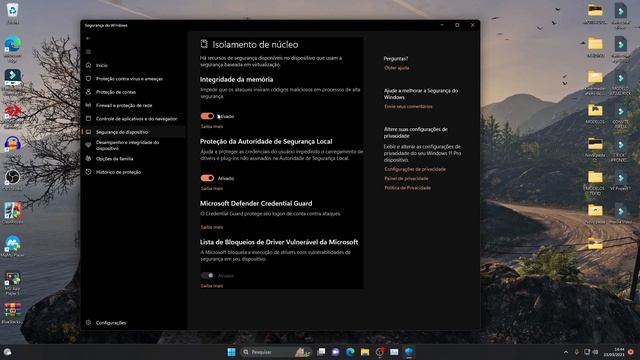Close the Segurança do Windows window
Image resolution: width=640 pixels, height=360 pixels.
tap(472, 25)
